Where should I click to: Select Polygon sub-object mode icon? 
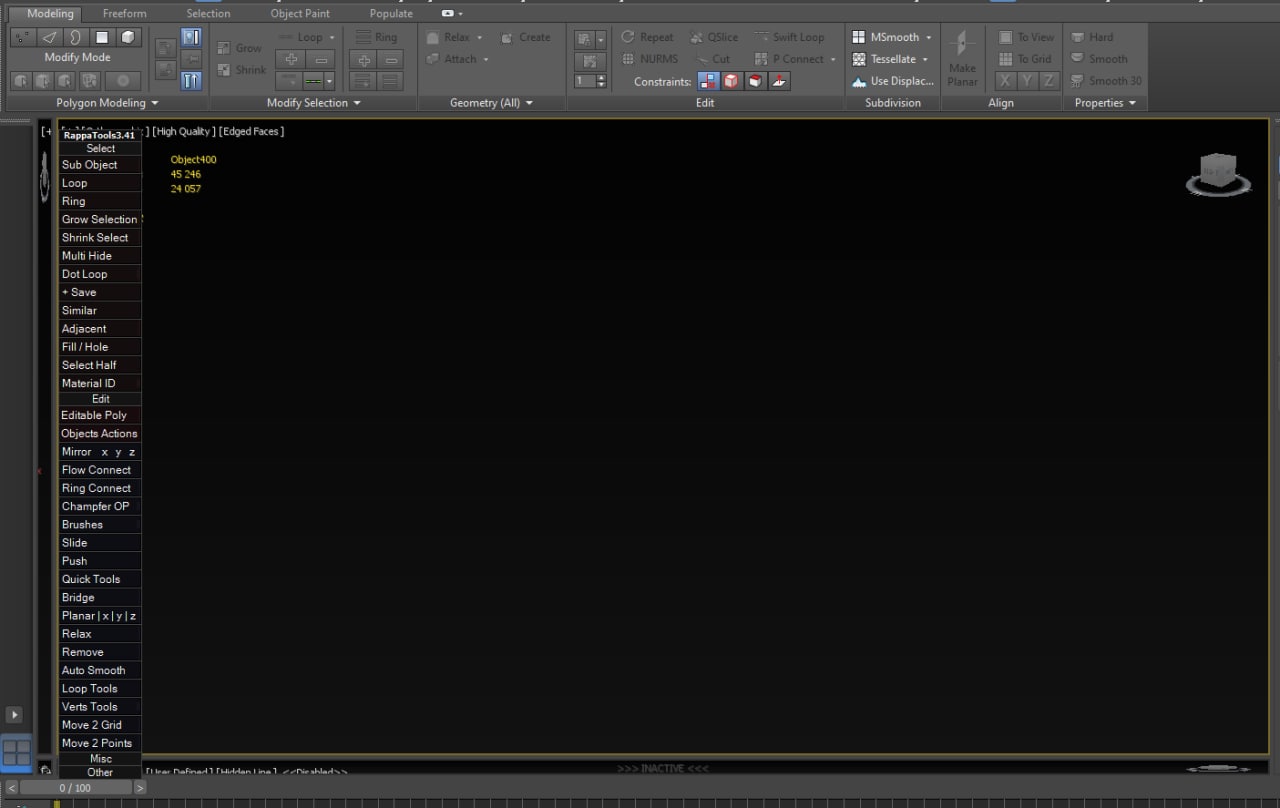[x=102, y=37]
